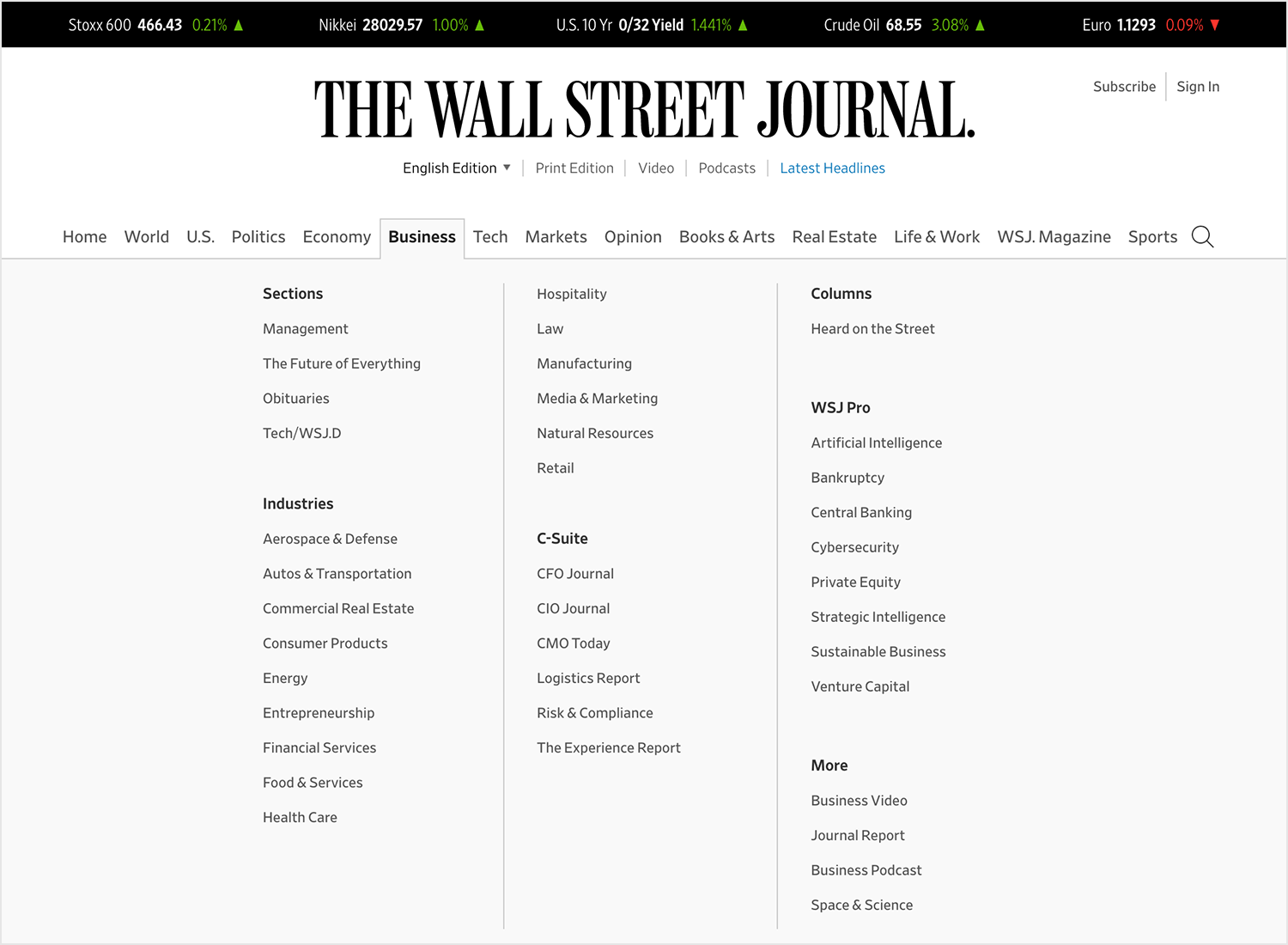
Task: Go to Life & Work section
Action: pyautogui.click(x=937, y=237)
